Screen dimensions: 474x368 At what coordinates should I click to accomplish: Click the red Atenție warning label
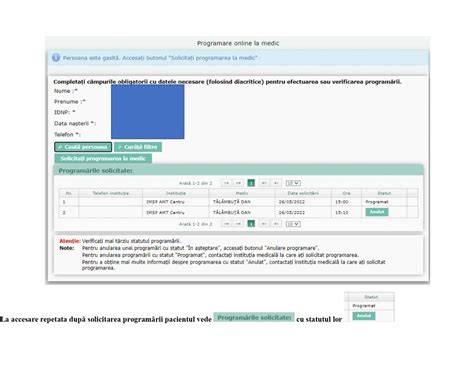pyautogui.click(x=70, y=241)
